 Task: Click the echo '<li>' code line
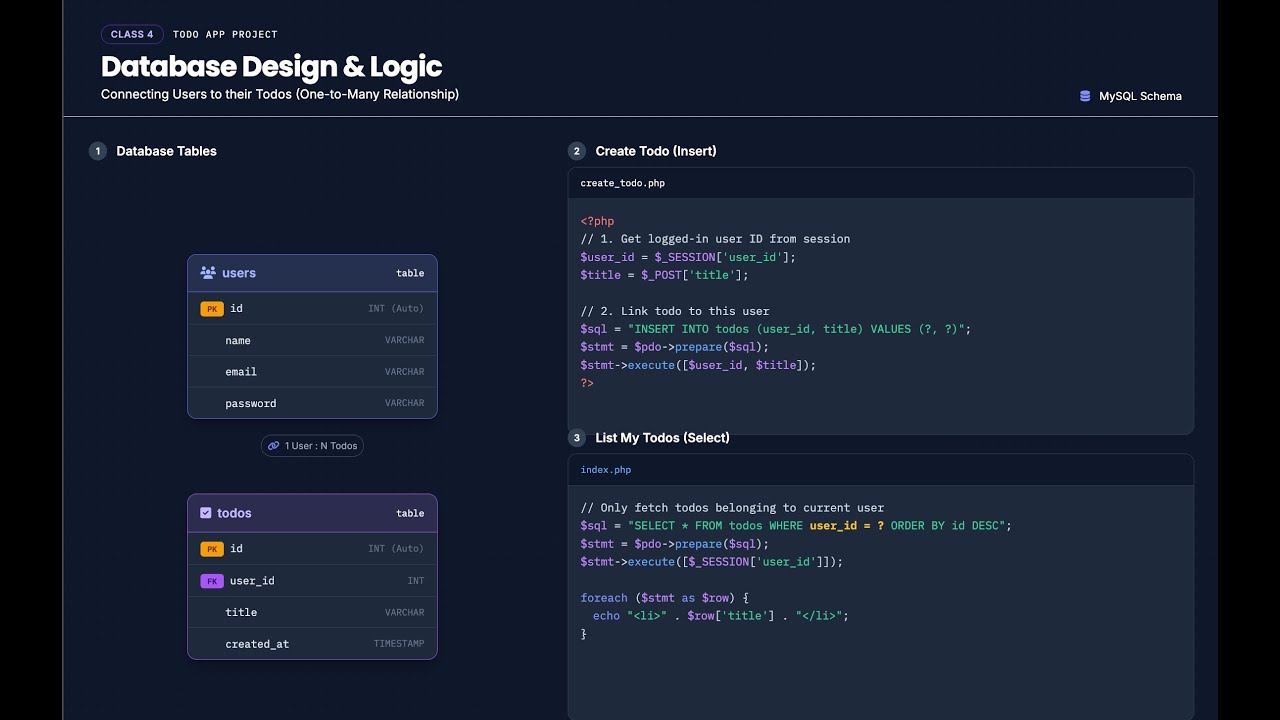click(x=721, y=616)
